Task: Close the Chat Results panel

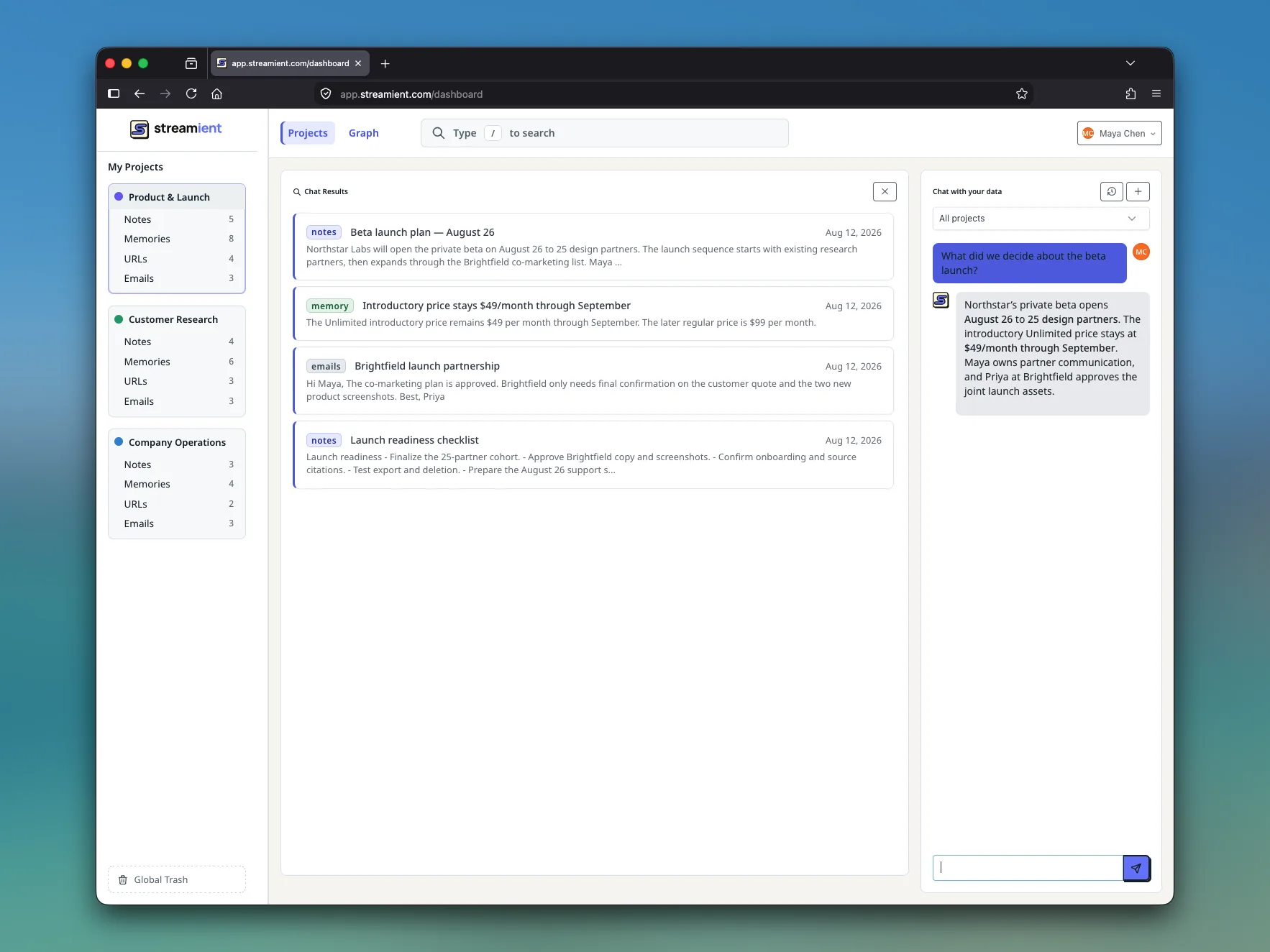Action: click(x=885, y=191)
